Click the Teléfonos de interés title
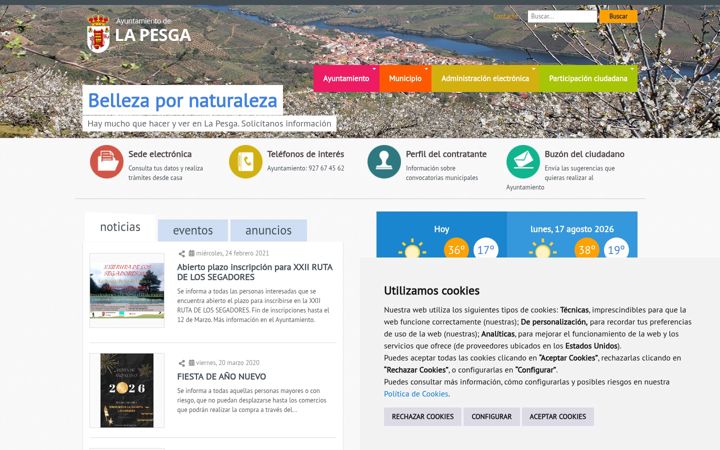Viewport: 720px width, 450px height. pos(305,154)
